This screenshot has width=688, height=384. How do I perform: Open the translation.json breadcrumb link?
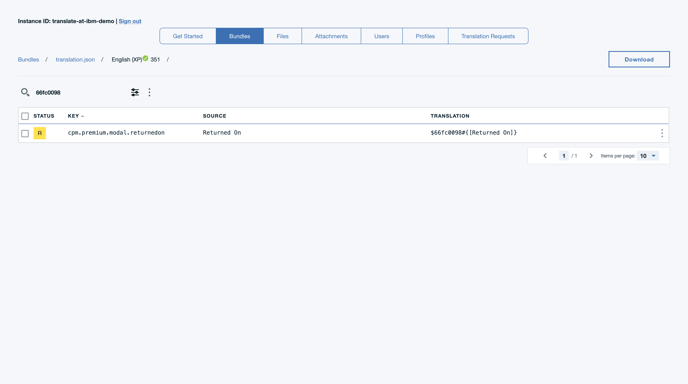pyautogui.click(x=75, y=59)
